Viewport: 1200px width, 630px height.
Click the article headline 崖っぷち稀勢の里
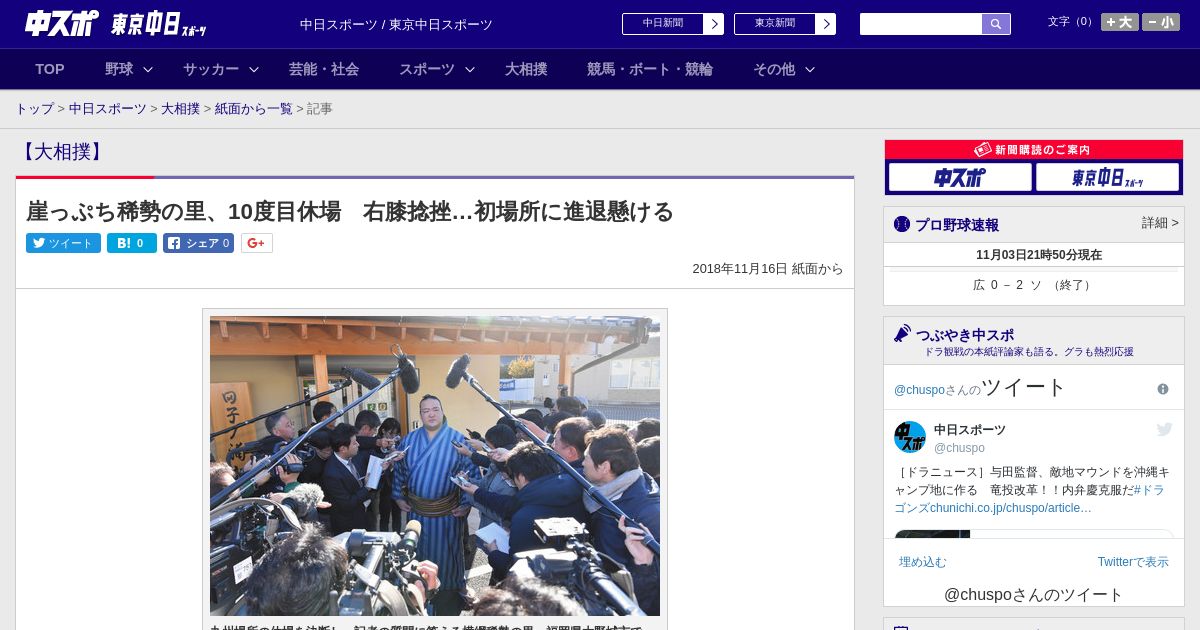[350, 211]
